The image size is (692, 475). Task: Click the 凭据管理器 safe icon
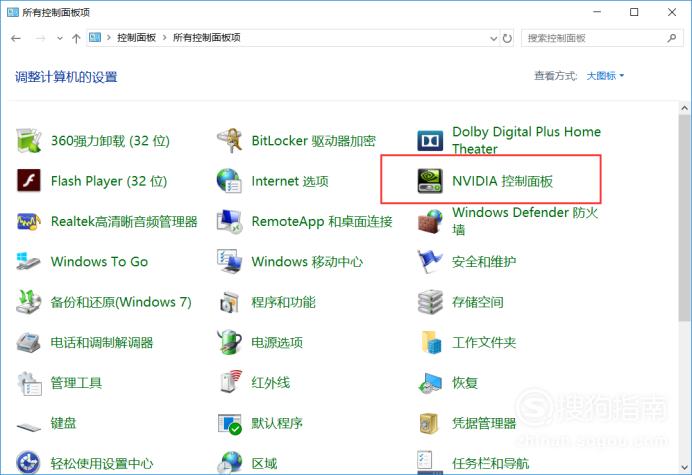[429, 423]
